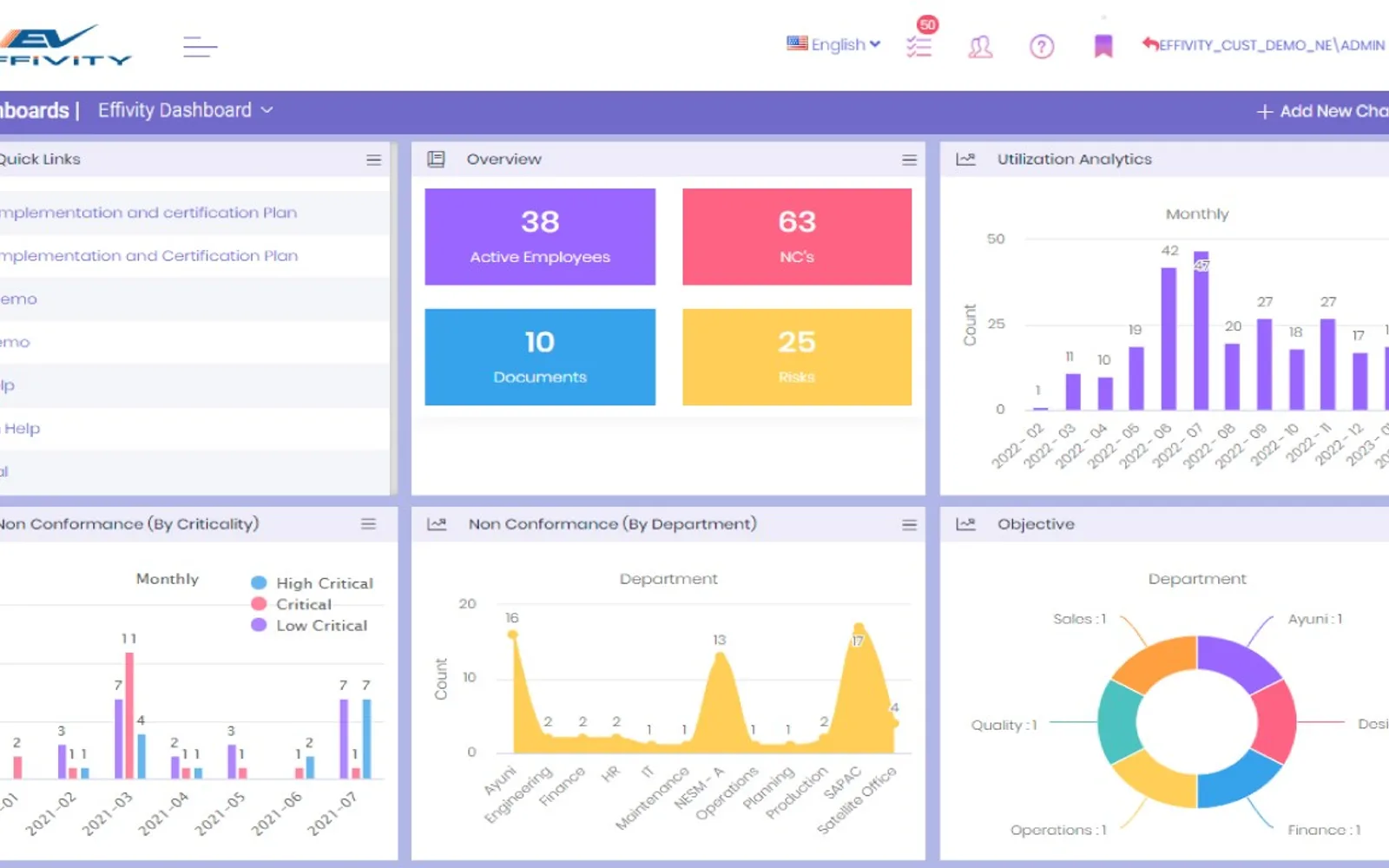Screen dimensions: 1389x868
Task: Click the NESM-A peak labeled 13
Action: [x=720, y=656]
